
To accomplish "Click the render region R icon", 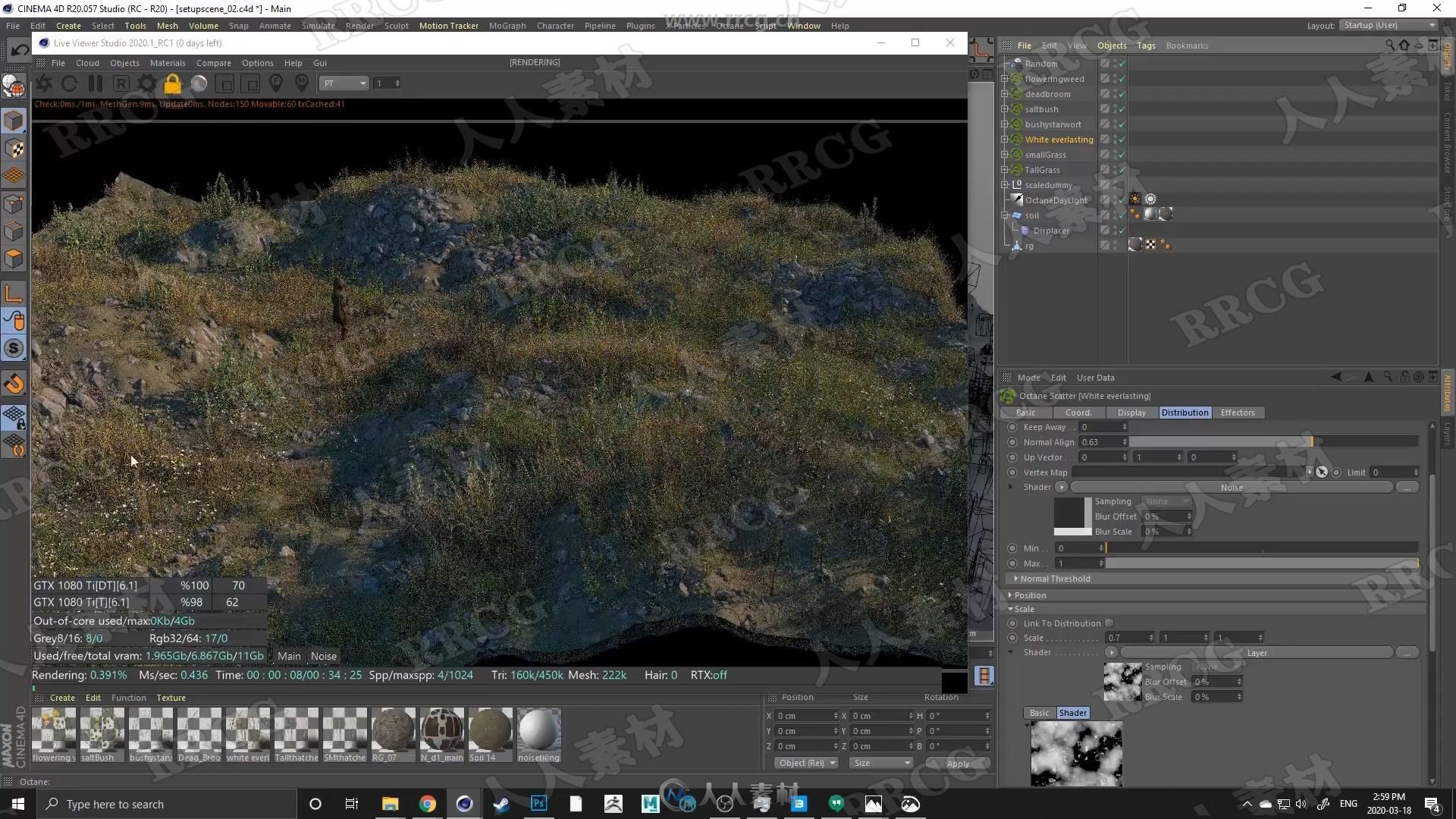I will [121, 83].
